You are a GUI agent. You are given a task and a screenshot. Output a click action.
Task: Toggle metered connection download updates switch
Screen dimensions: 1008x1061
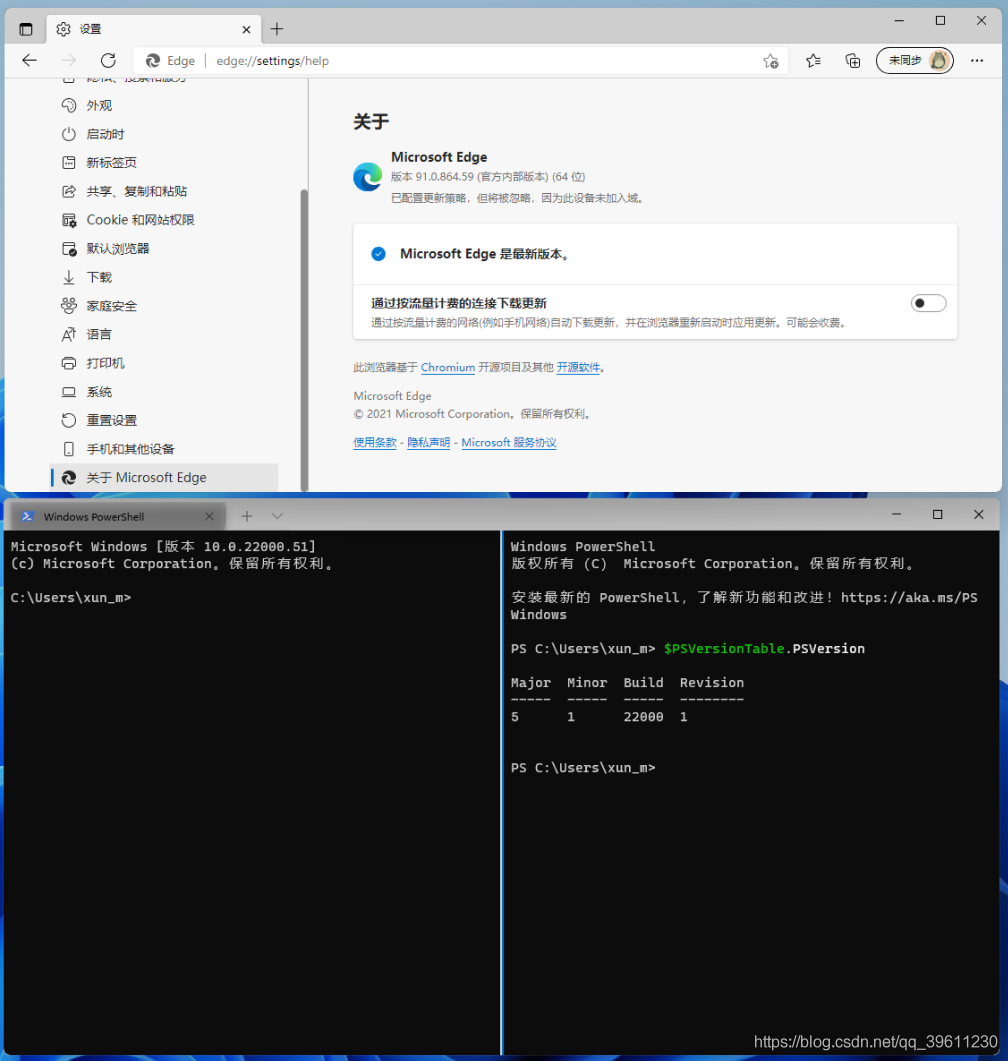[928, 303]
